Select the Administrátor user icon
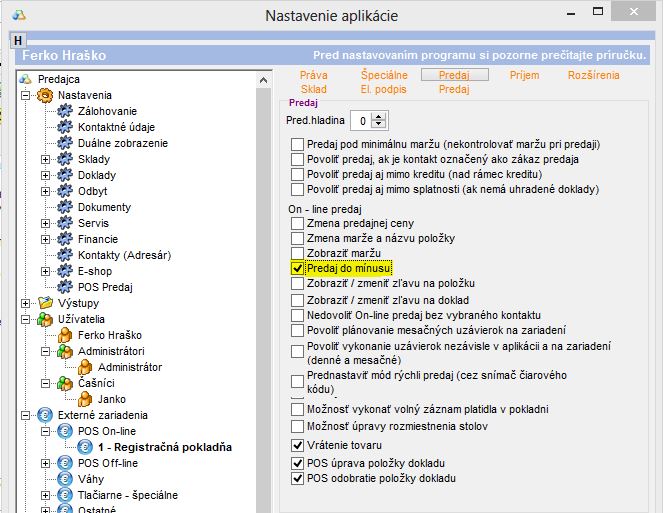664x513 pixels. point(86,367)
